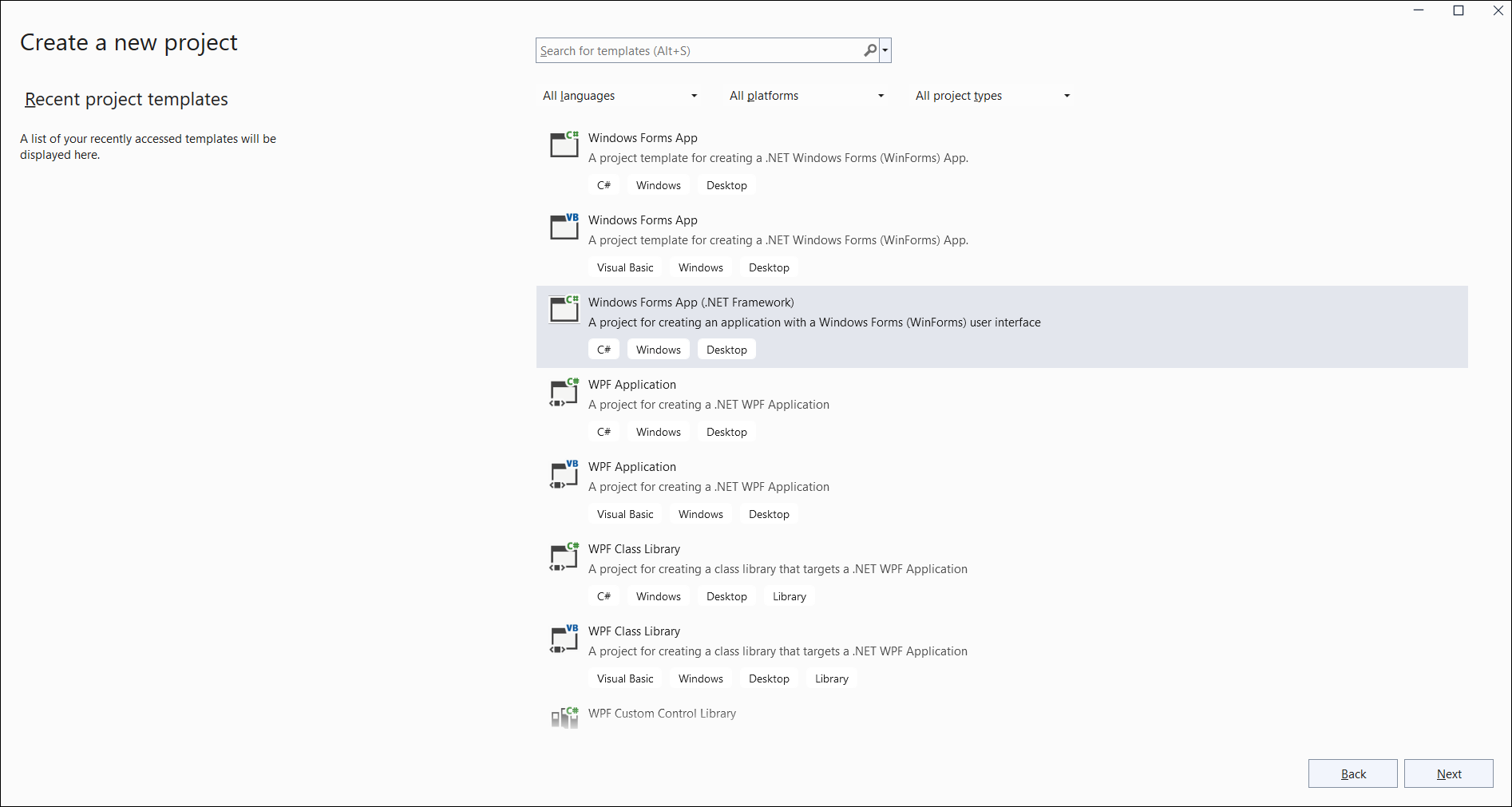Open the All languages filter dropdown

tap(620, 96)
